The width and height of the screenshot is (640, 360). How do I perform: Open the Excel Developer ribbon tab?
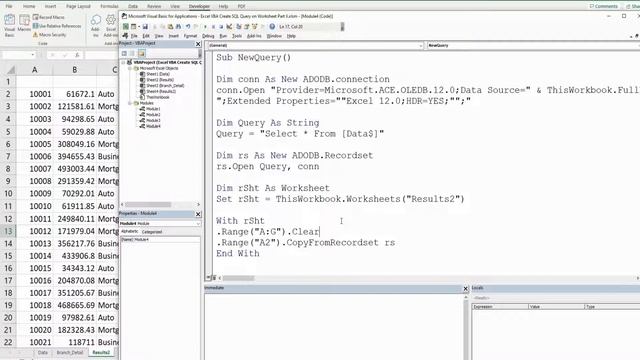(x=199, y=7)
